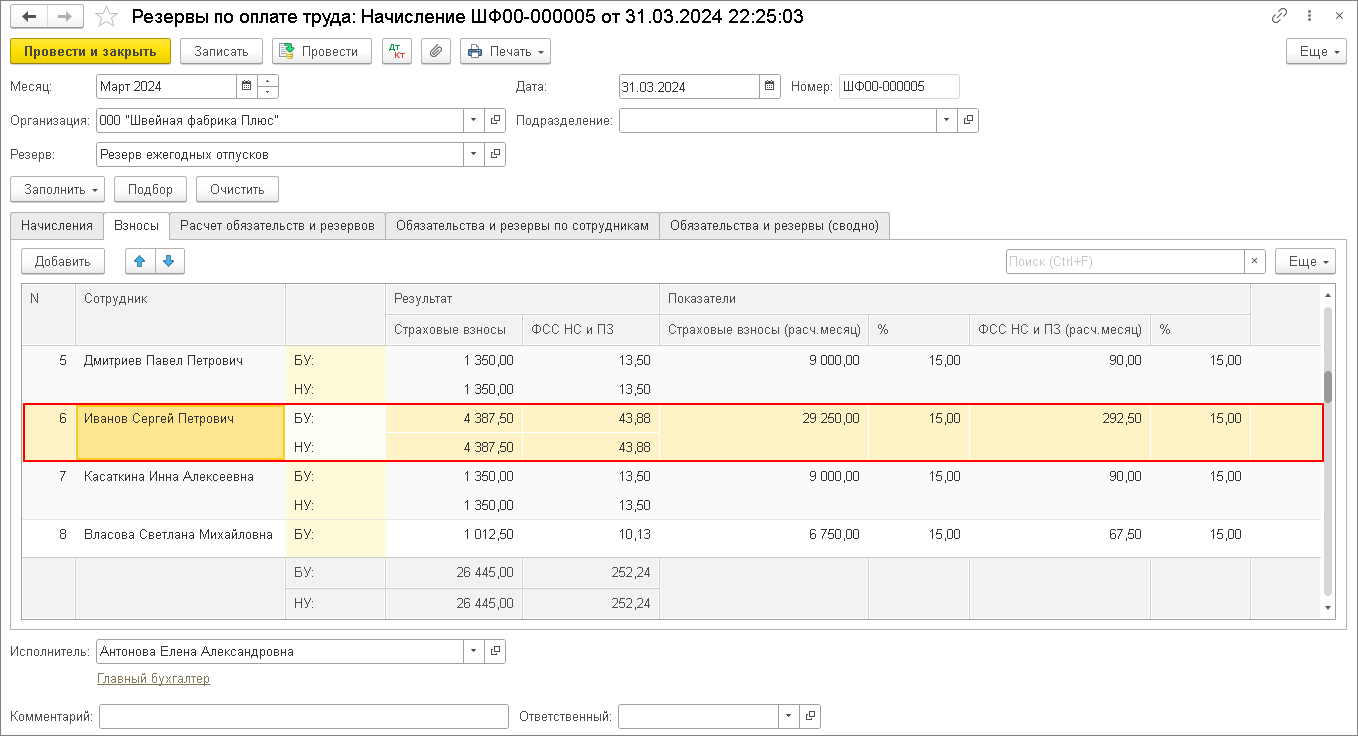This screenshot has width=1358, height=736.
Task: Click the Номер field
Action: coord(899,87)
